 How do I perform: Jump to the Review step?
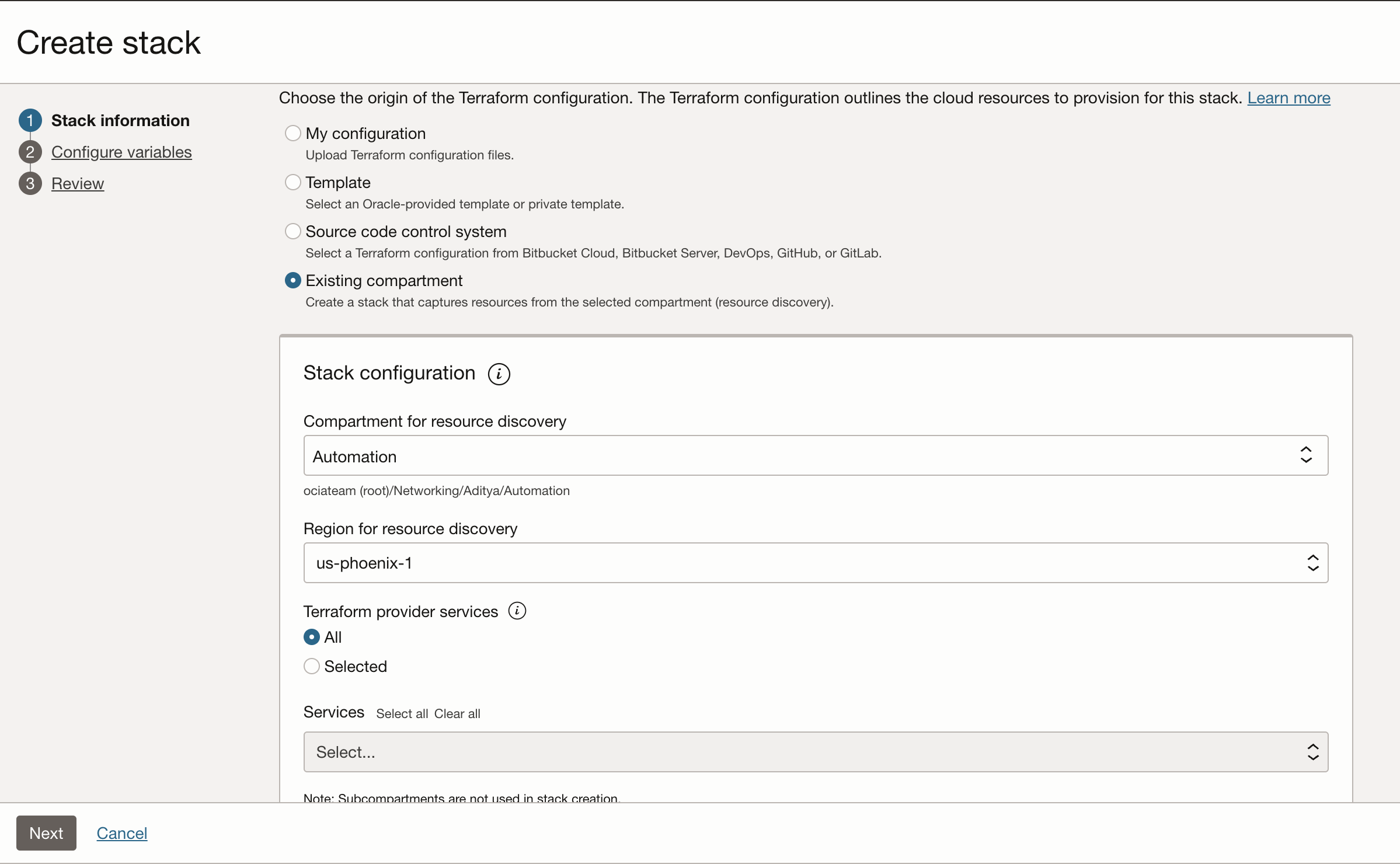(78, 183)
